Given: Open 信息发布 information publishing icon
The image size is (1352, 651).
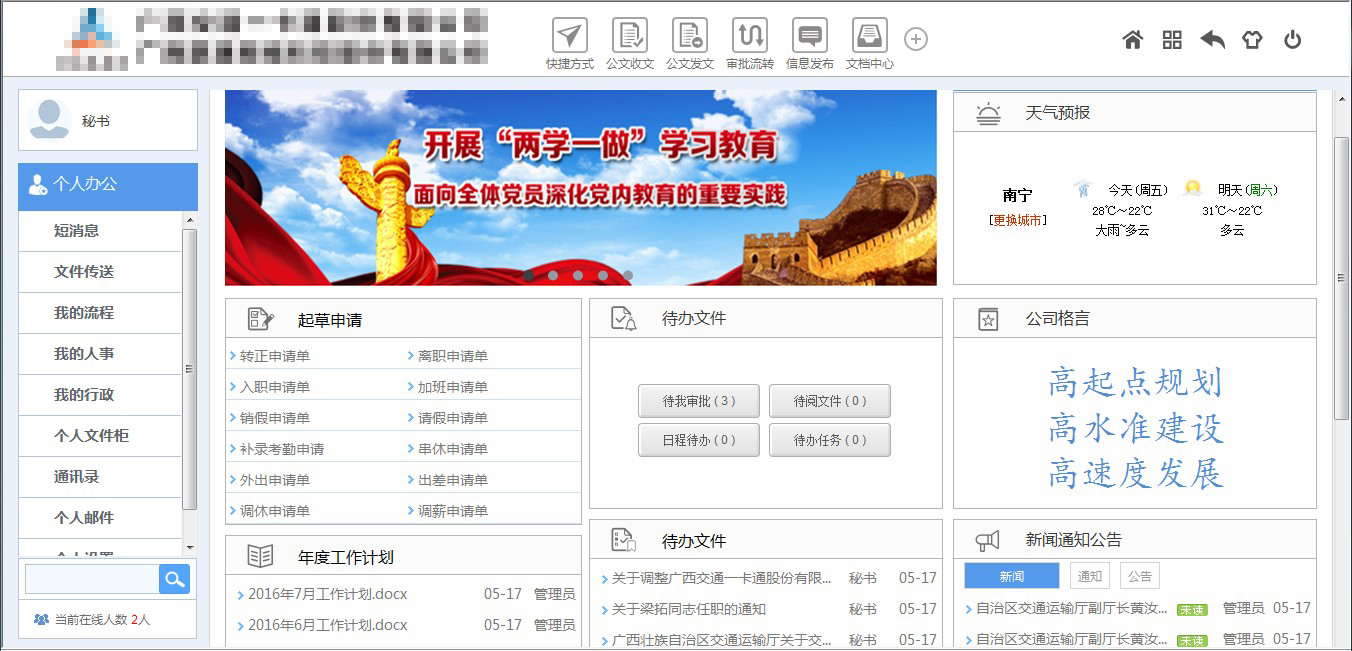Looking at the screenshot, I should pos(809,37).
